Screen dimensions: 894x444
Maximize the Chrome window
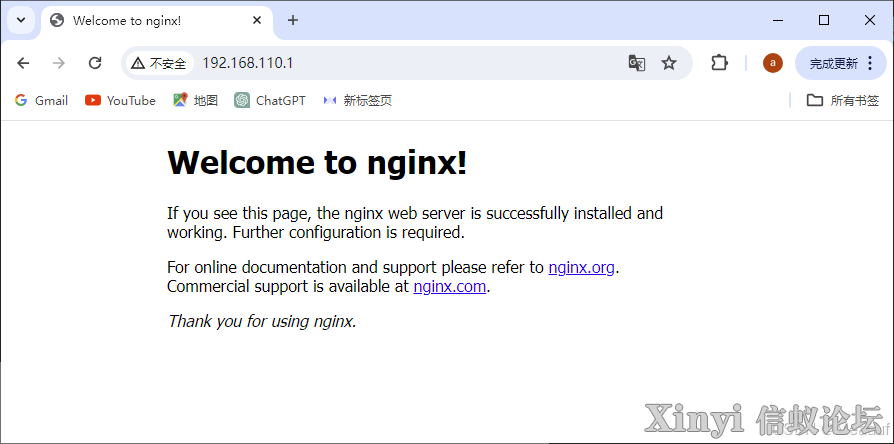pyautogui.click(x=824, y=21)
